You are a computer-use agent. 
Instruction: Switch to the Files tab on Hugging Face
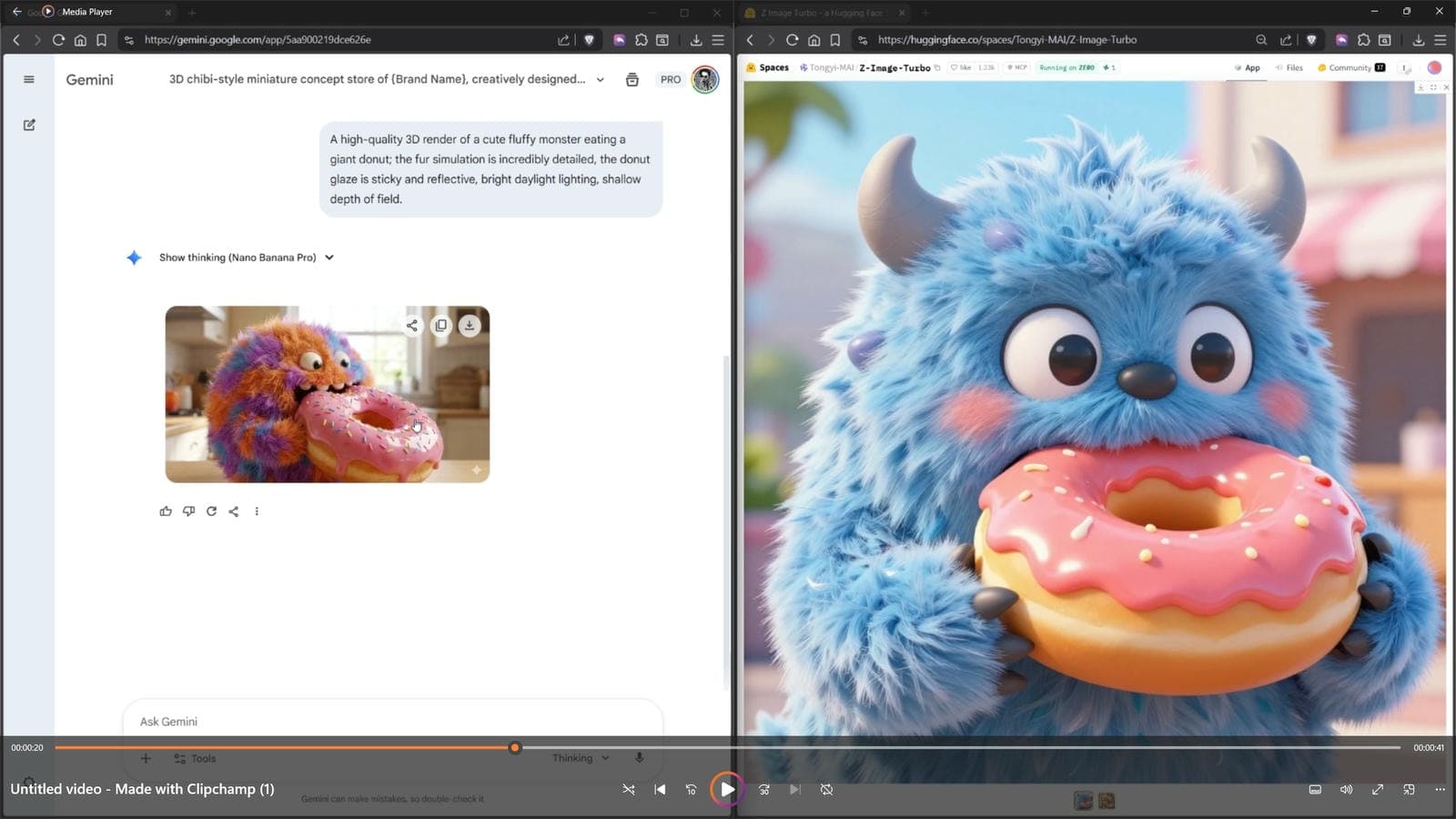1289,67
